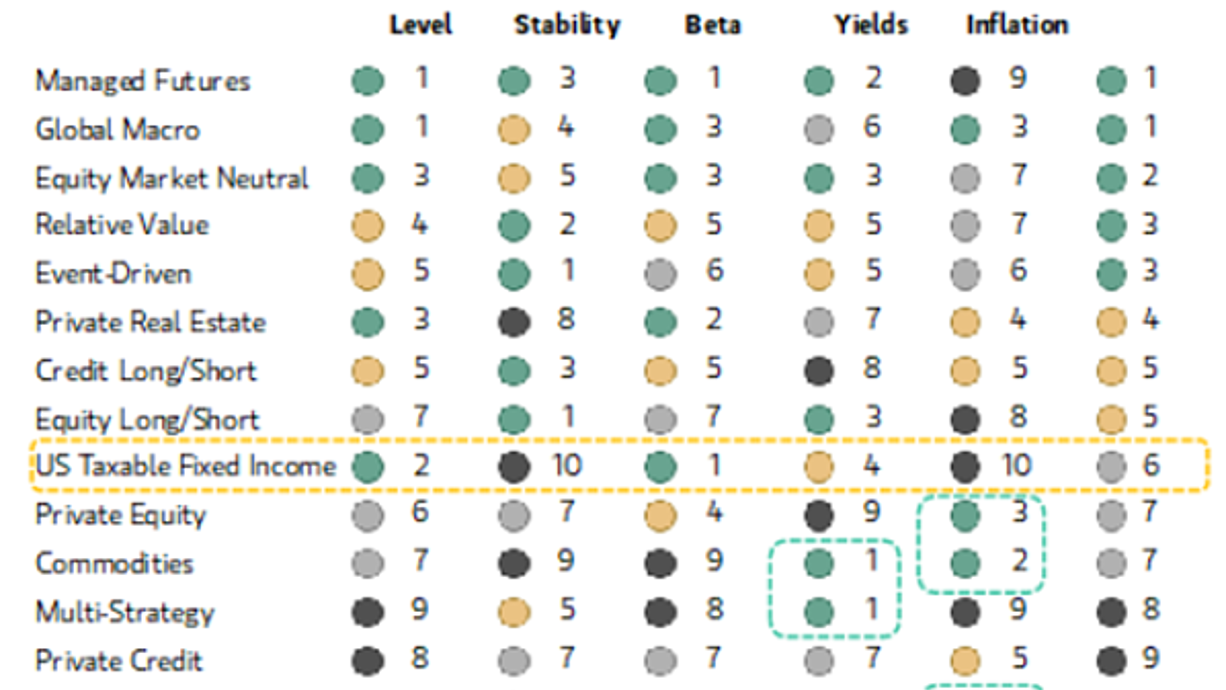
Task: Click the black dot in Private Real Estate Stability
Action: [x=514, y=322]
